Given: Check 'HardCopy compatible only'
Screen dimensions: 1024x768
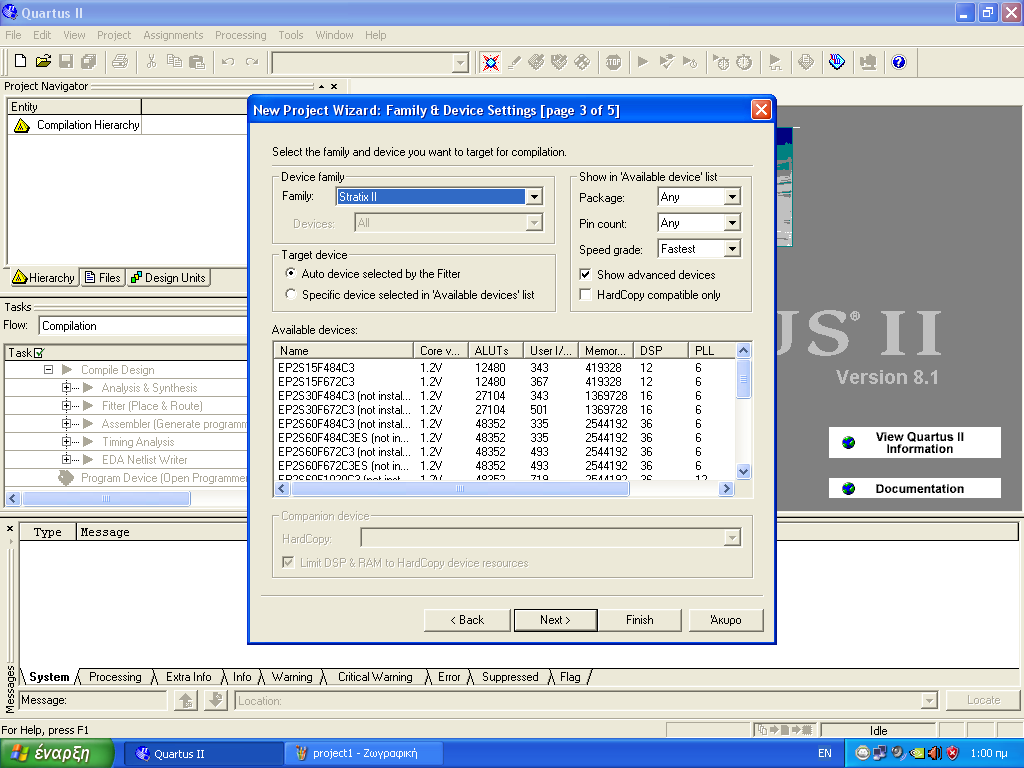Looking at the screenshot, I should click(586, 295).
